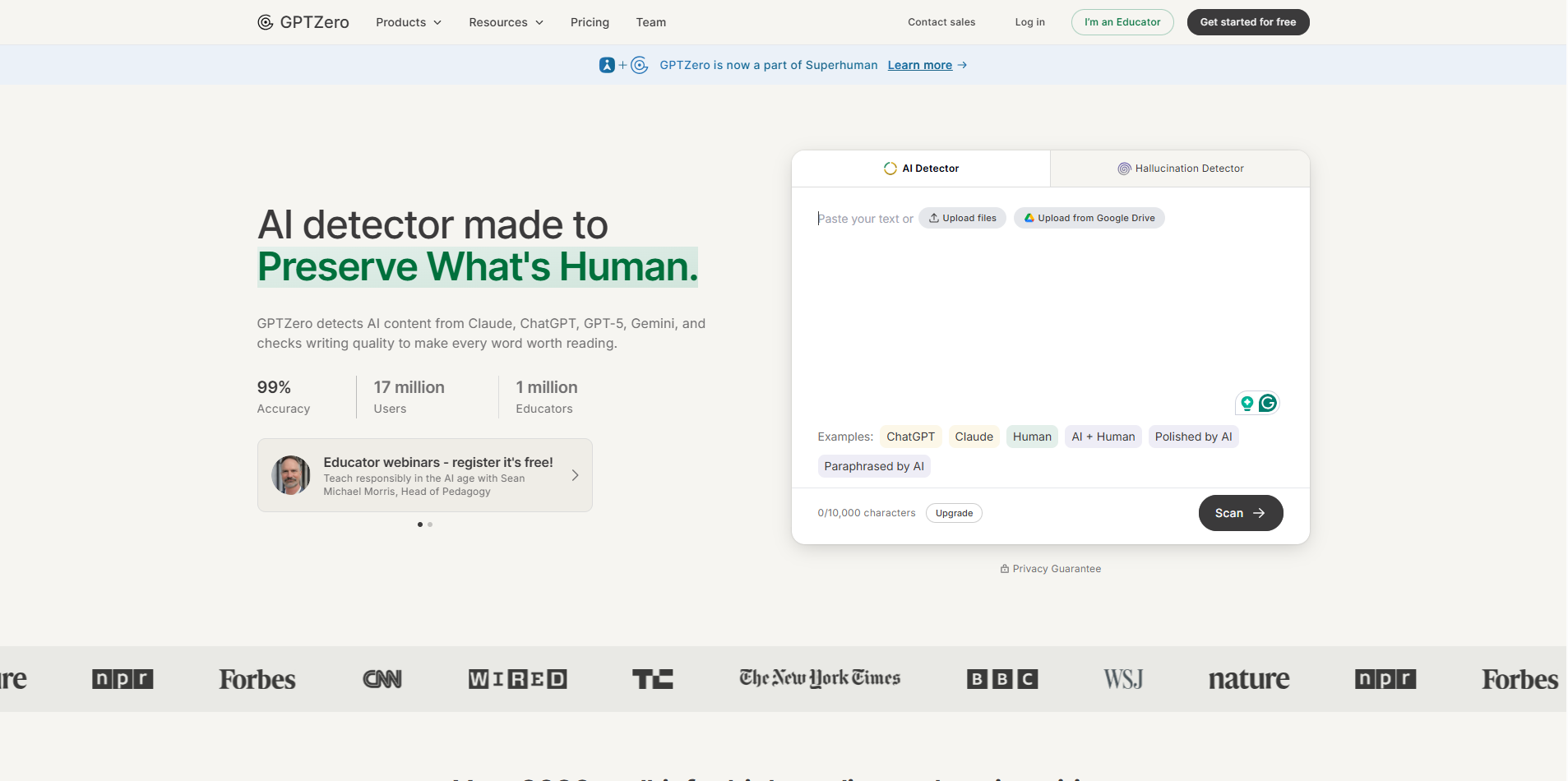The width and height of the screenshot is (1568, 781).
Task: Click the Scan button
Action: pos(1240,513)
